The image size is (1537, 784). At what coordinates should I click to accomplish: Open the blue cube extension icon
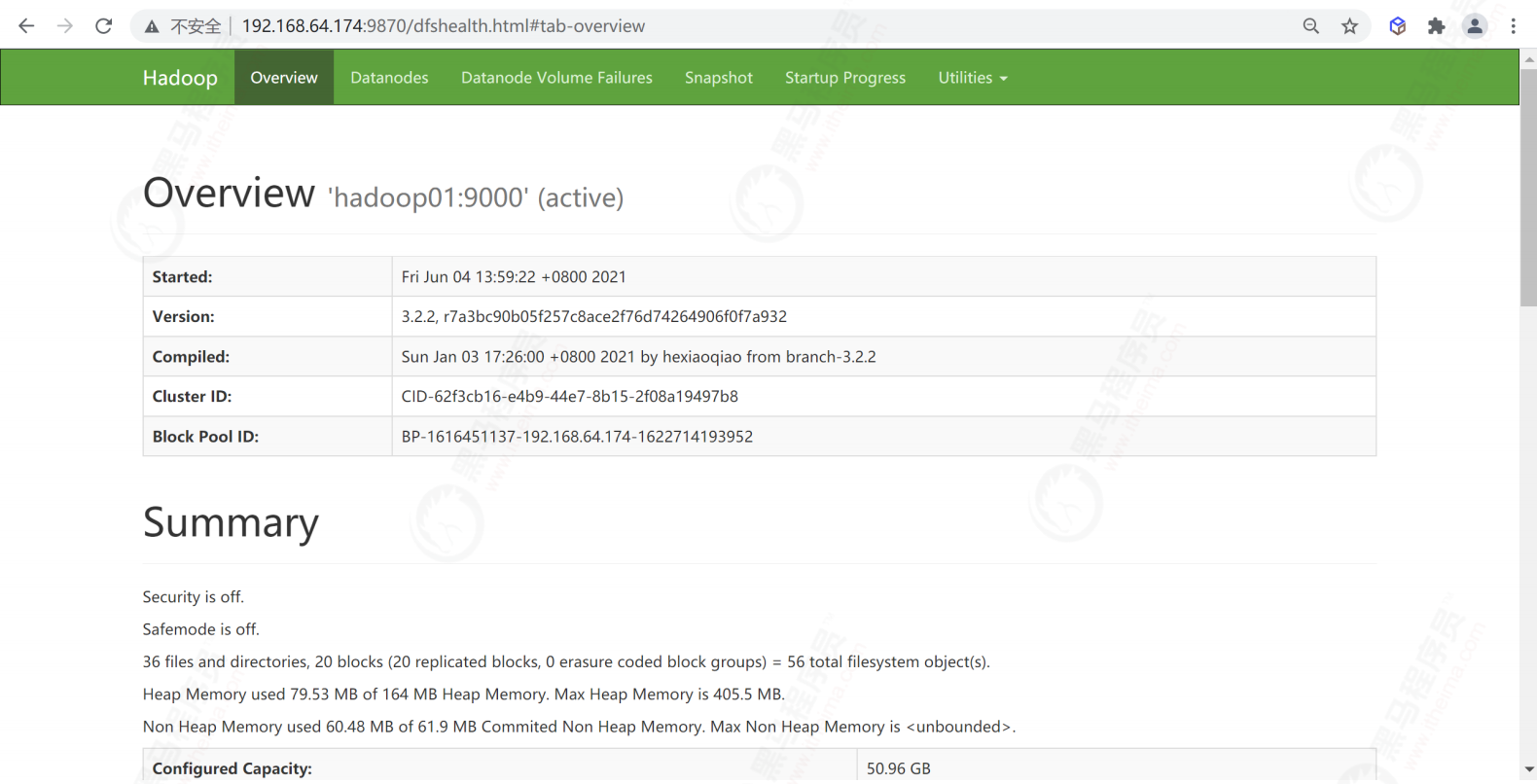click(1397, 26)
